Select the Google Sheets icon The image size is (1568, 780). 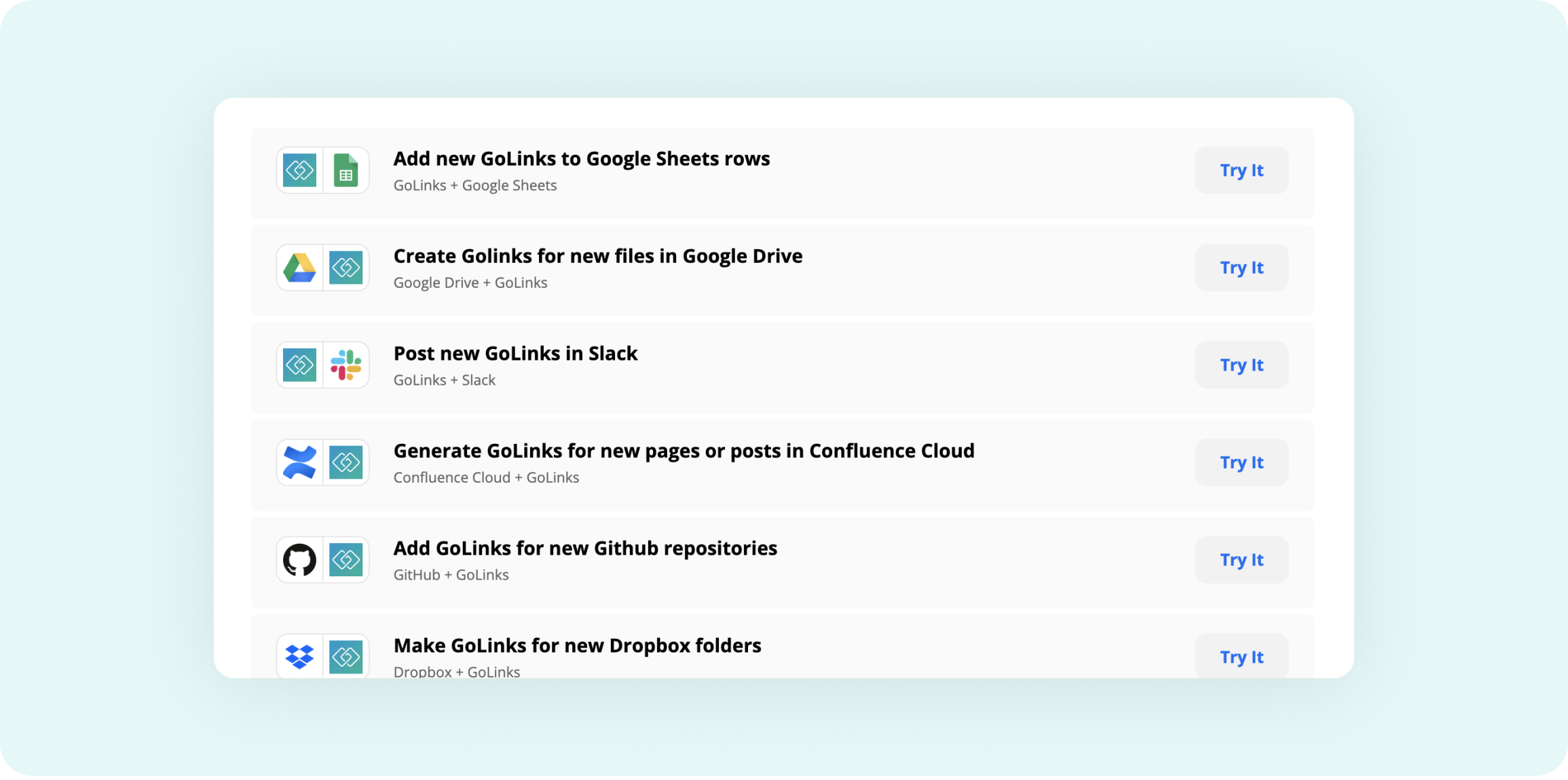[x=346, y=170]
